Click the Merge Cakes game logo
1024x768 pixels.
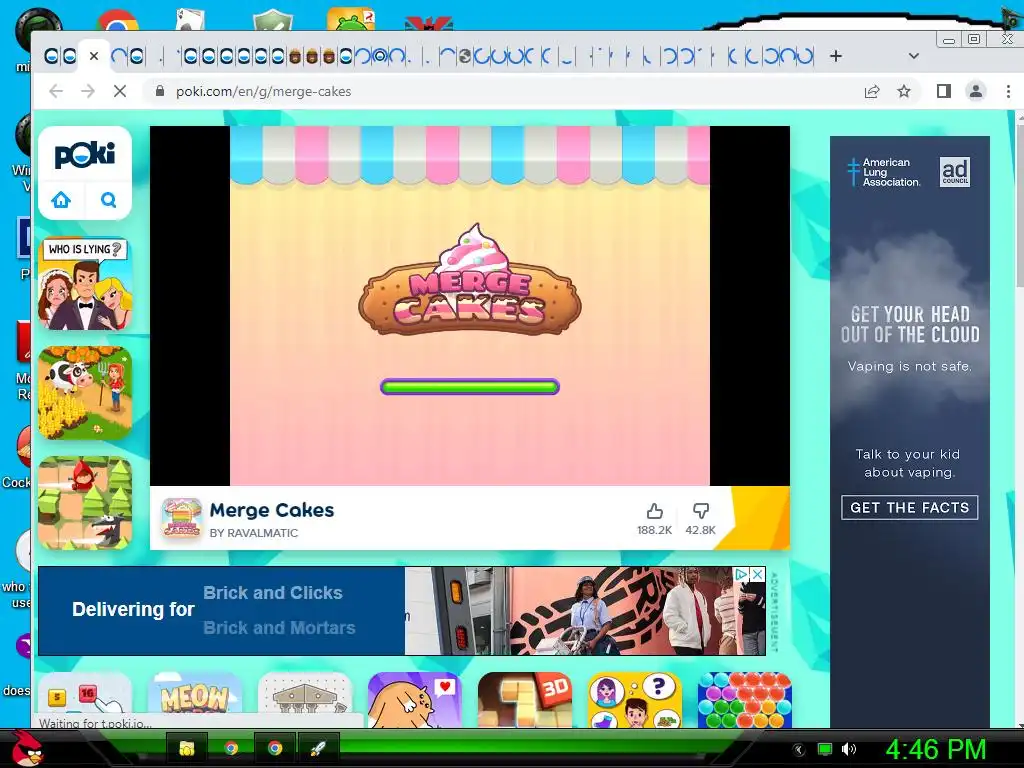point(470,280)
